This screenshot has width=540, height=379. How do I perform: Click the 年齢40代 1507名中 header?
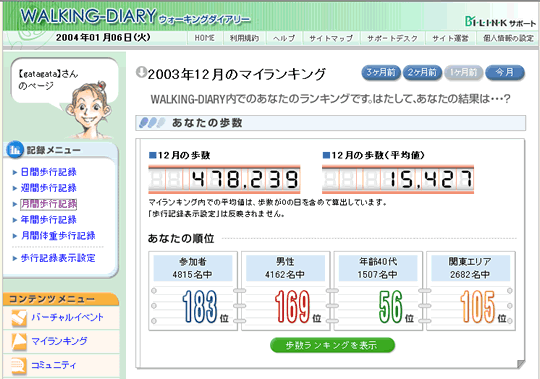pyautogui.click(x=378, y=268)
